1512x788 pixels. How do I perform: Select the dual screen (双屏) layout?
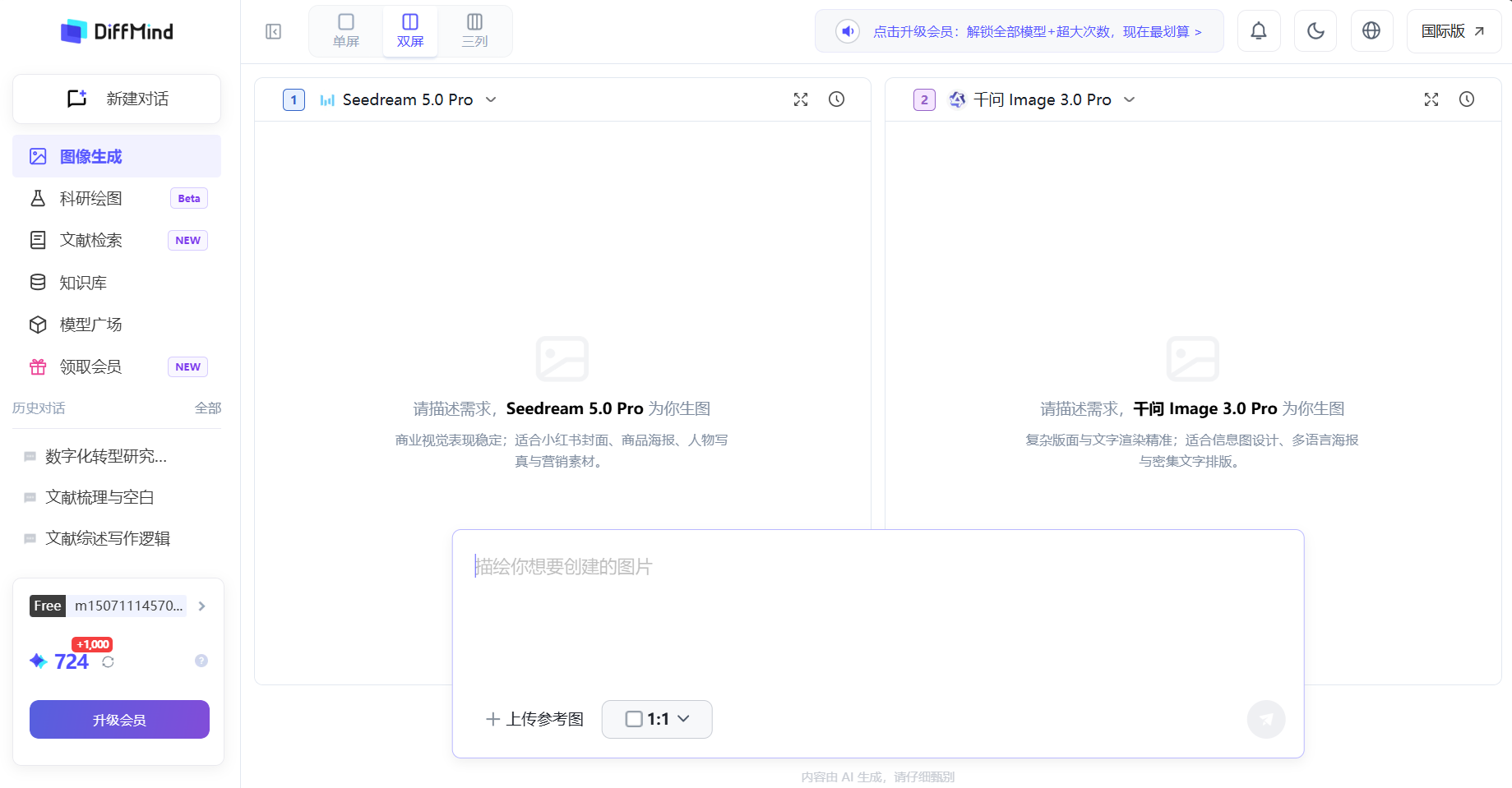click(410, 30)
